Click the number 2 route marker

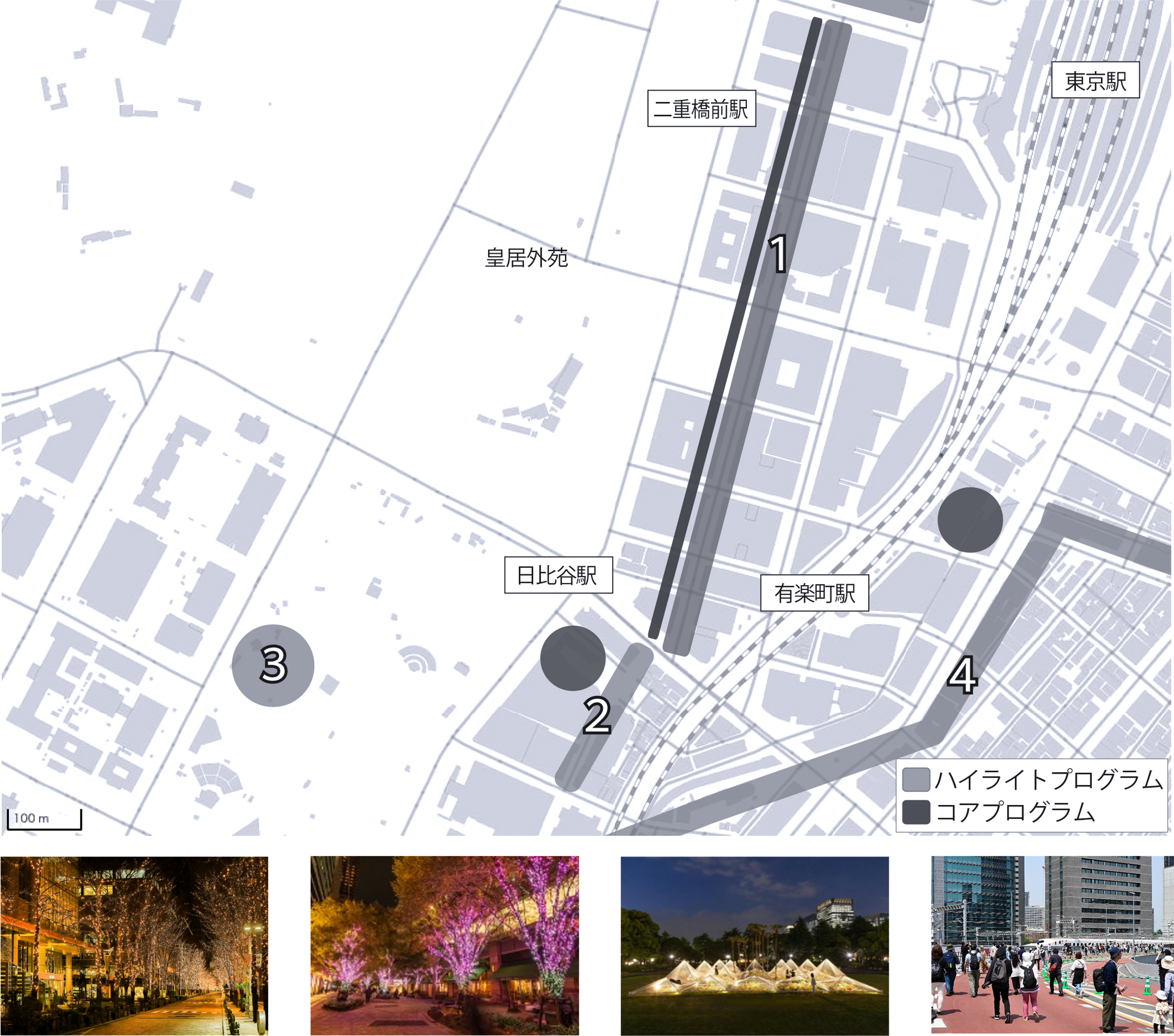tap(597, 716)
